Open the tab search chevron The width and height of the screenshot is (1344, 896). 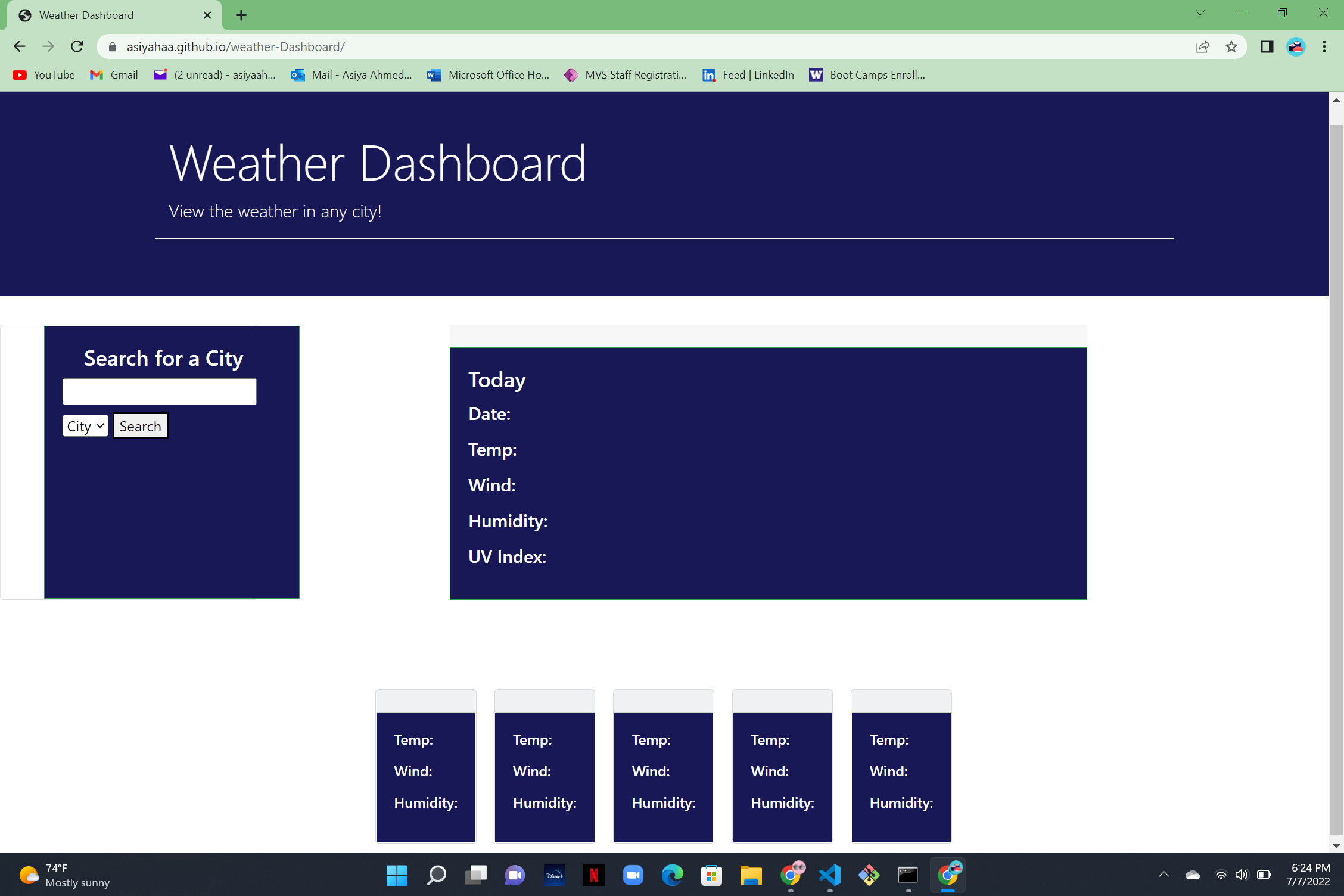click(1200, 13)
